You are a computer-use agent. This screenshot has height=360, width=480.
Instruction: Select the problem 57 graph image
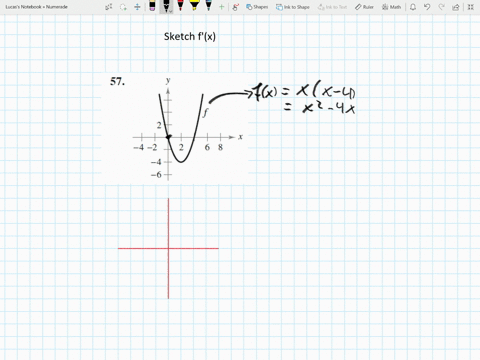175,128
